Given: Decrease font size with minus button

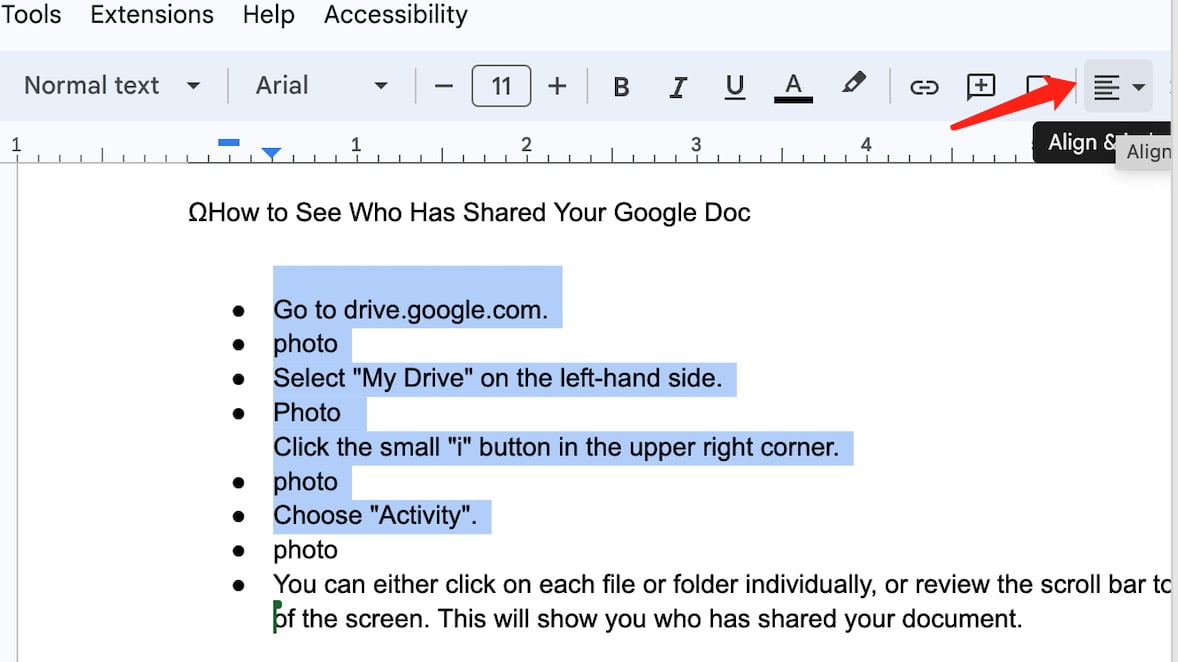Looking at the screenshot, I should point(444,86).
